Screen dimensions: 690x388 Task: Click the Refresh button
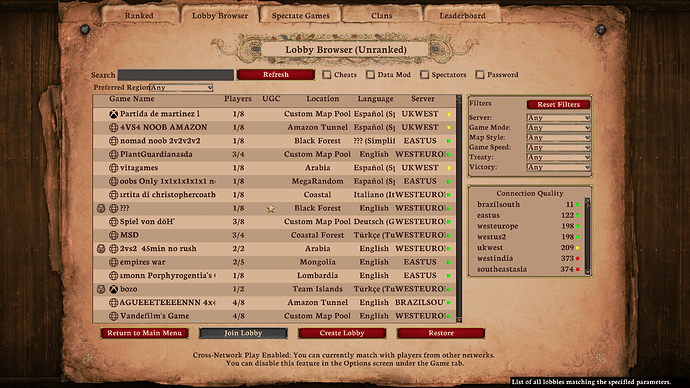[x=276, y=75]
